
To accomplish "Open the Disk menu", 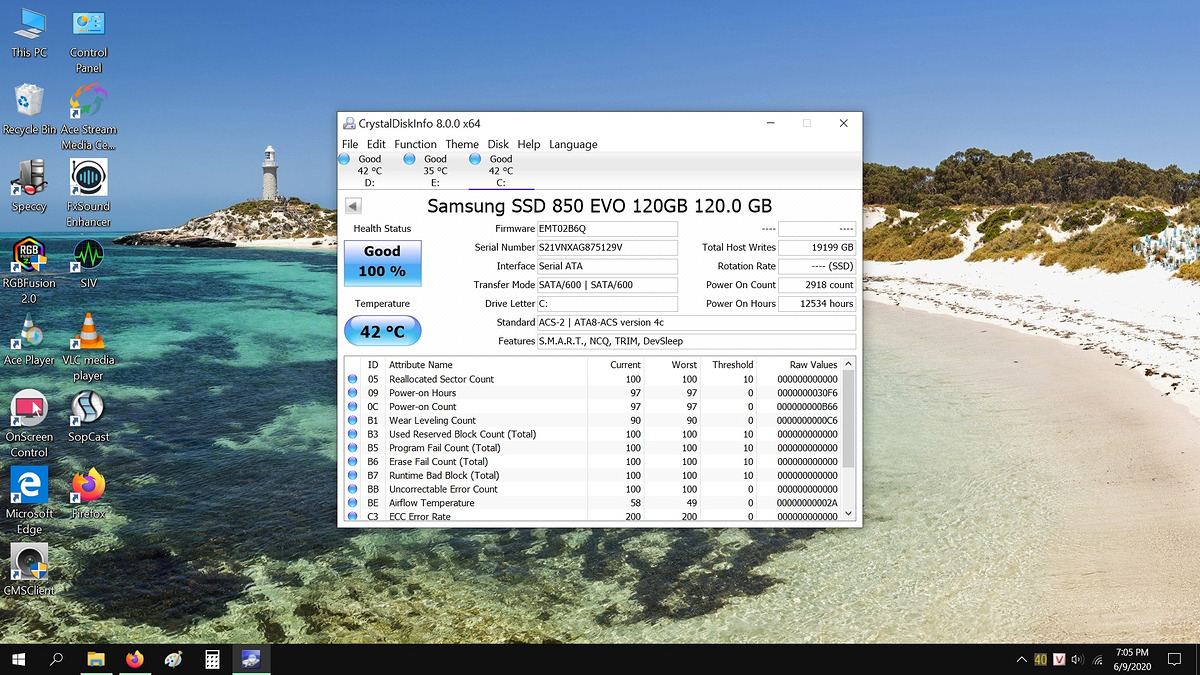I will [x=498, y=144].
